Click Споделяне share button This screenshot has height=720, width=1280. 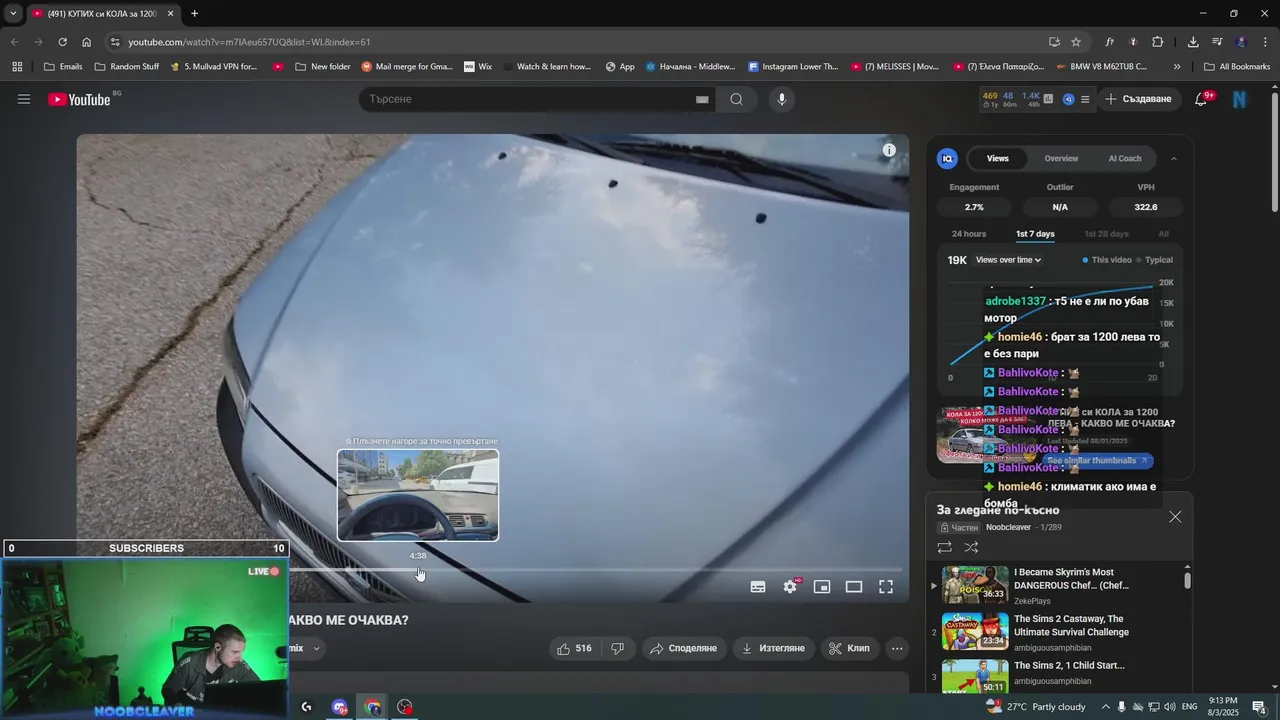[x=684, y=648]
